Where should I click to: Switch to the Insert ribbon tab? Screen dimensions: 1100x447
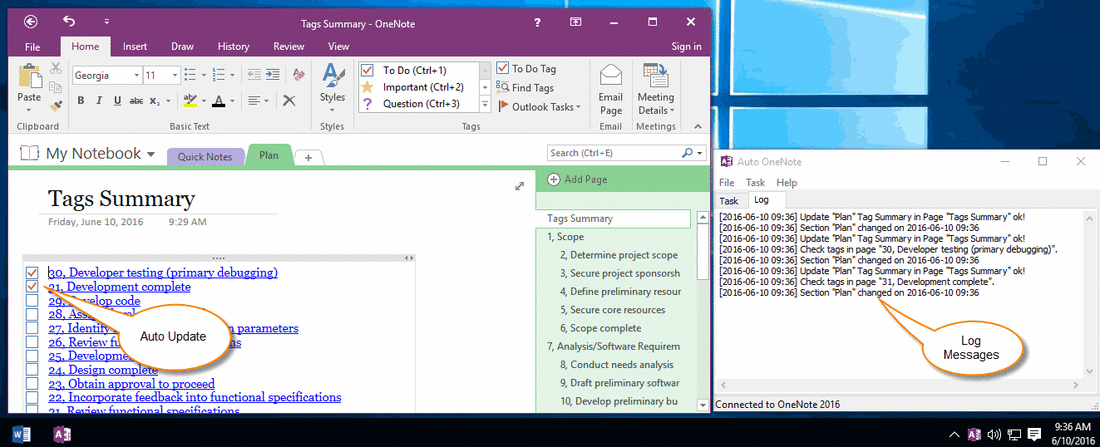135,46
